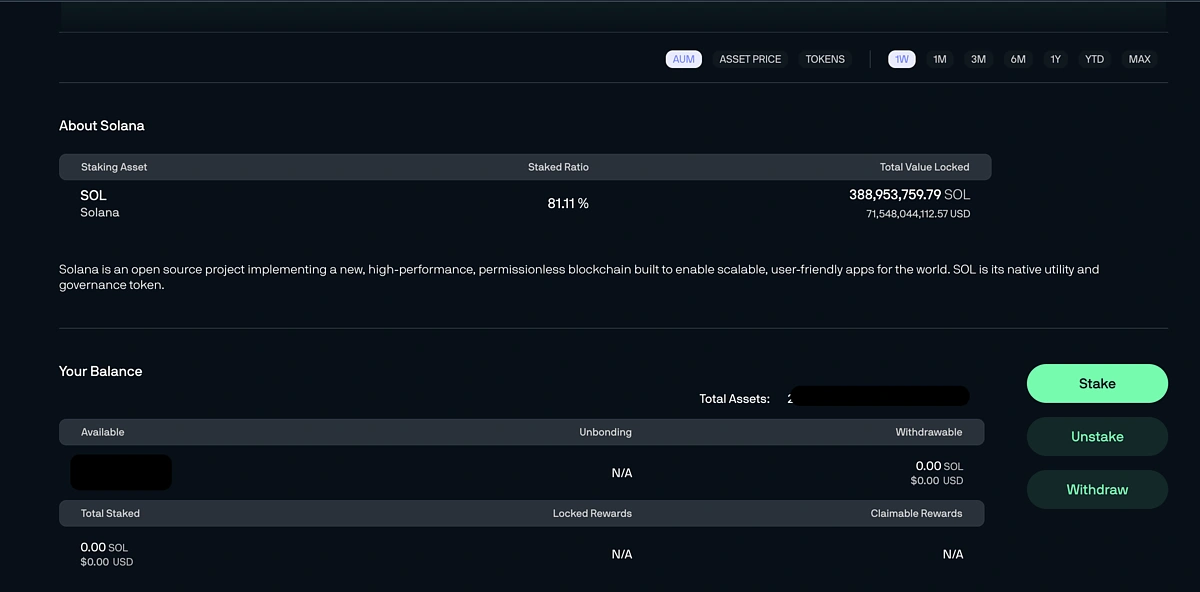Click the Unbonding N/A value

pos(622,473)
